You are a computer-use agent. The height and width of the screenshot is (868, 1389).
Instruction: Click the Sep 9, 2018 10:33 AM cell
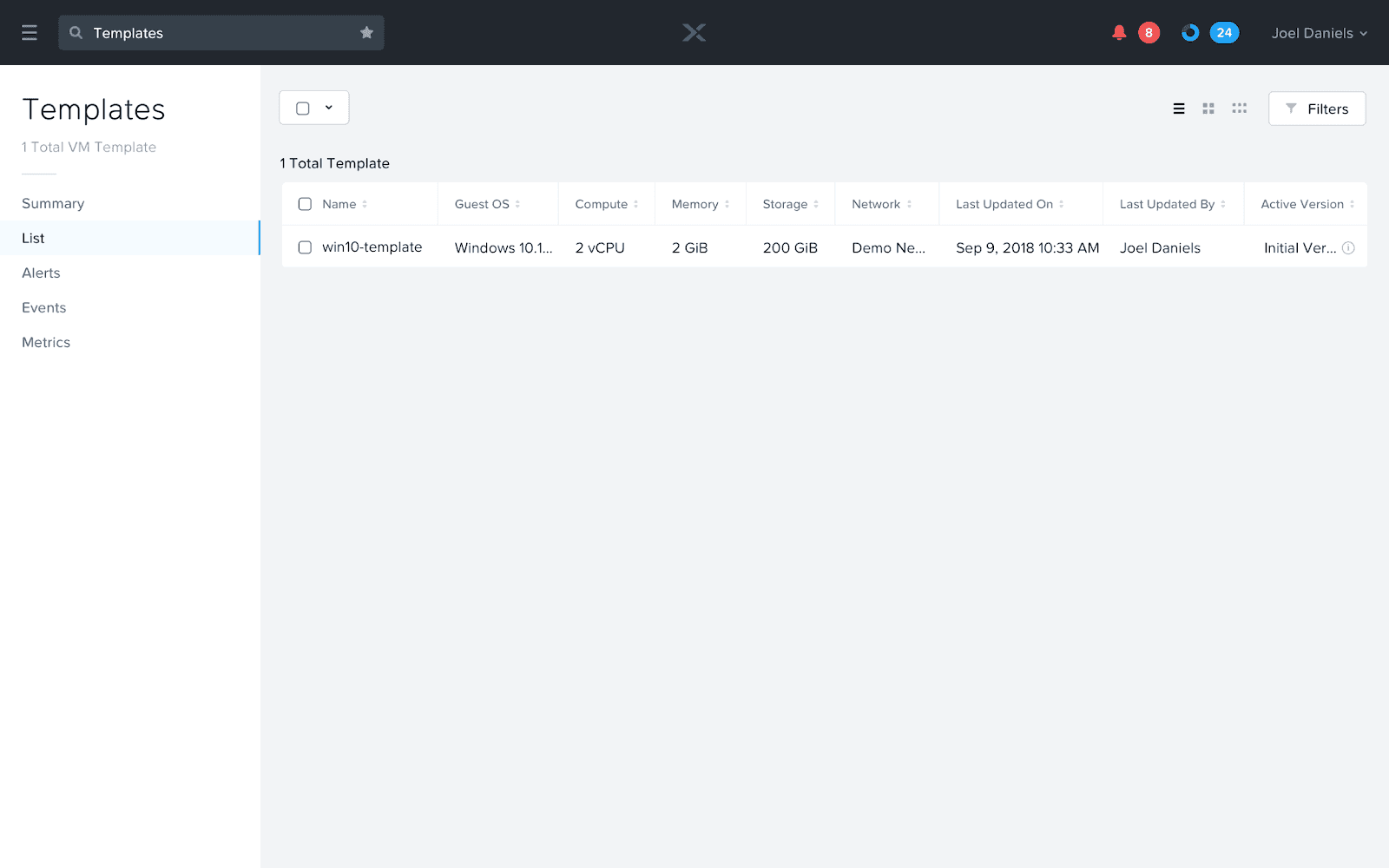coord(1028,247)
